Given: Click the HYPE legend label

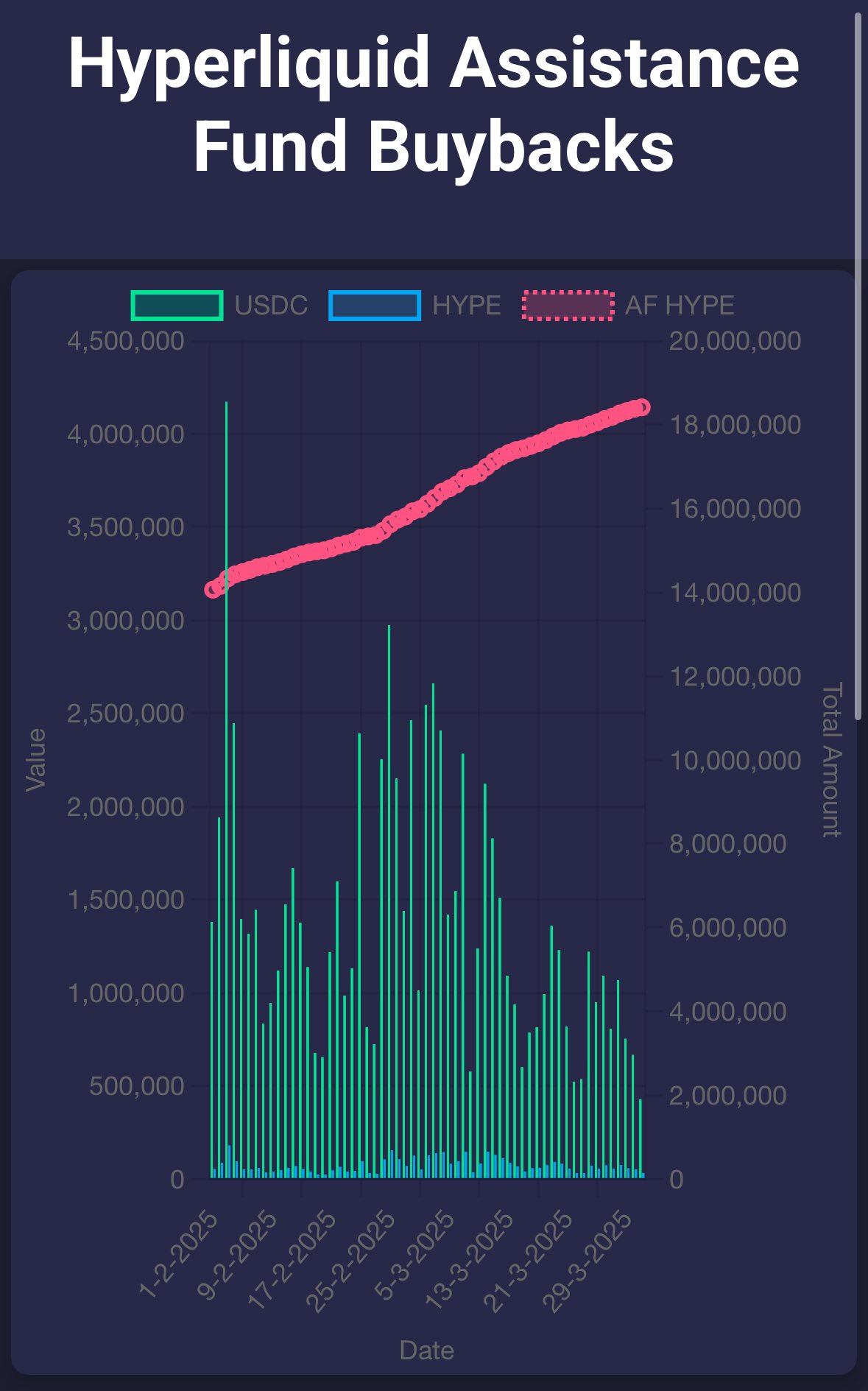Looking at the screenshot, I should click(x=467, y=306).
